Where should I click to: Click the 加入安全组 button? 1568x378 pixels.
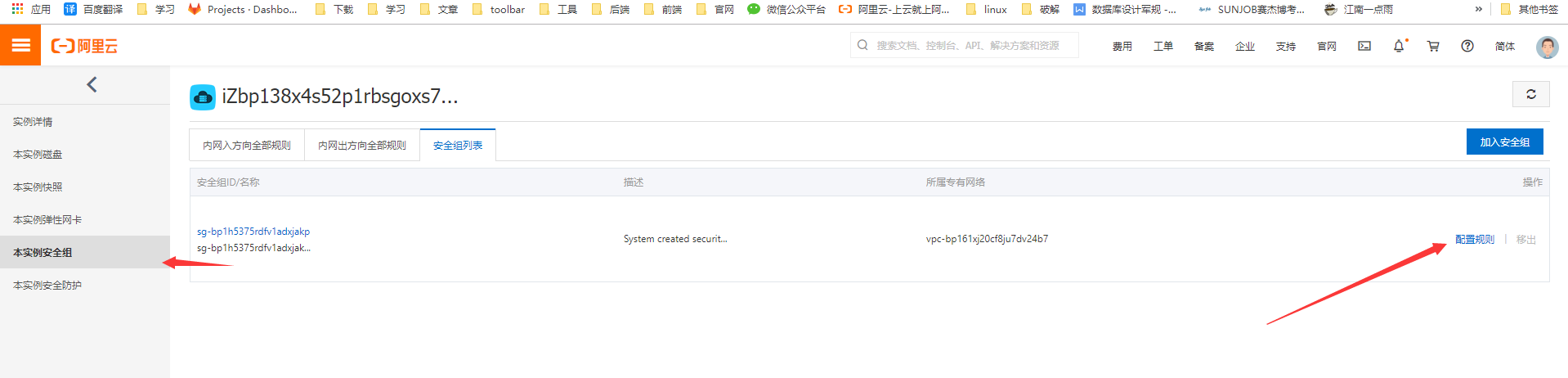point(1504,142)
